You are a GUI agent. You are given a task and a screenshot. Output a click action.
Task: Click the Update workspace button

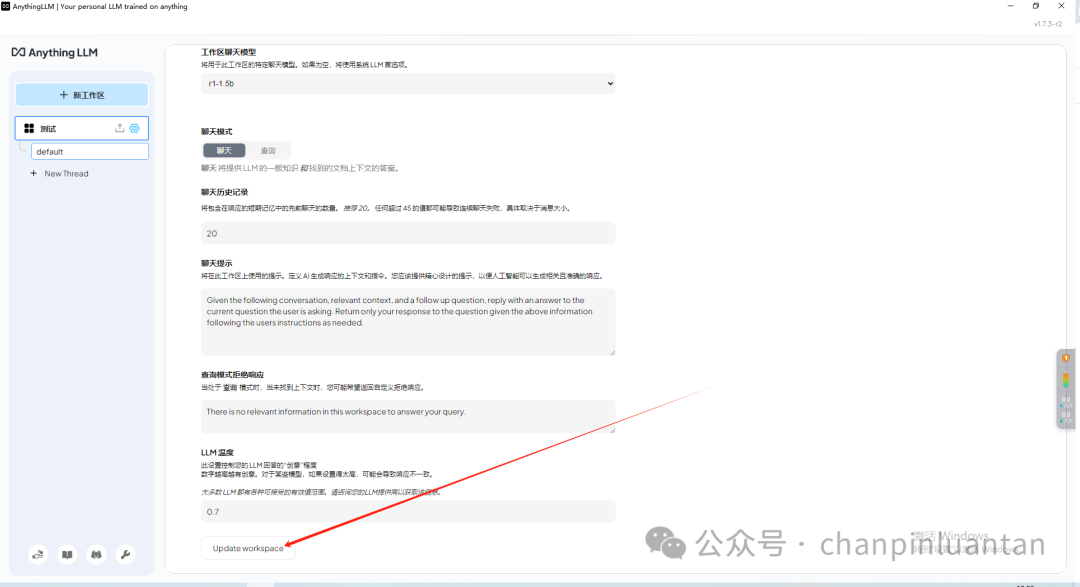point(248,548)
